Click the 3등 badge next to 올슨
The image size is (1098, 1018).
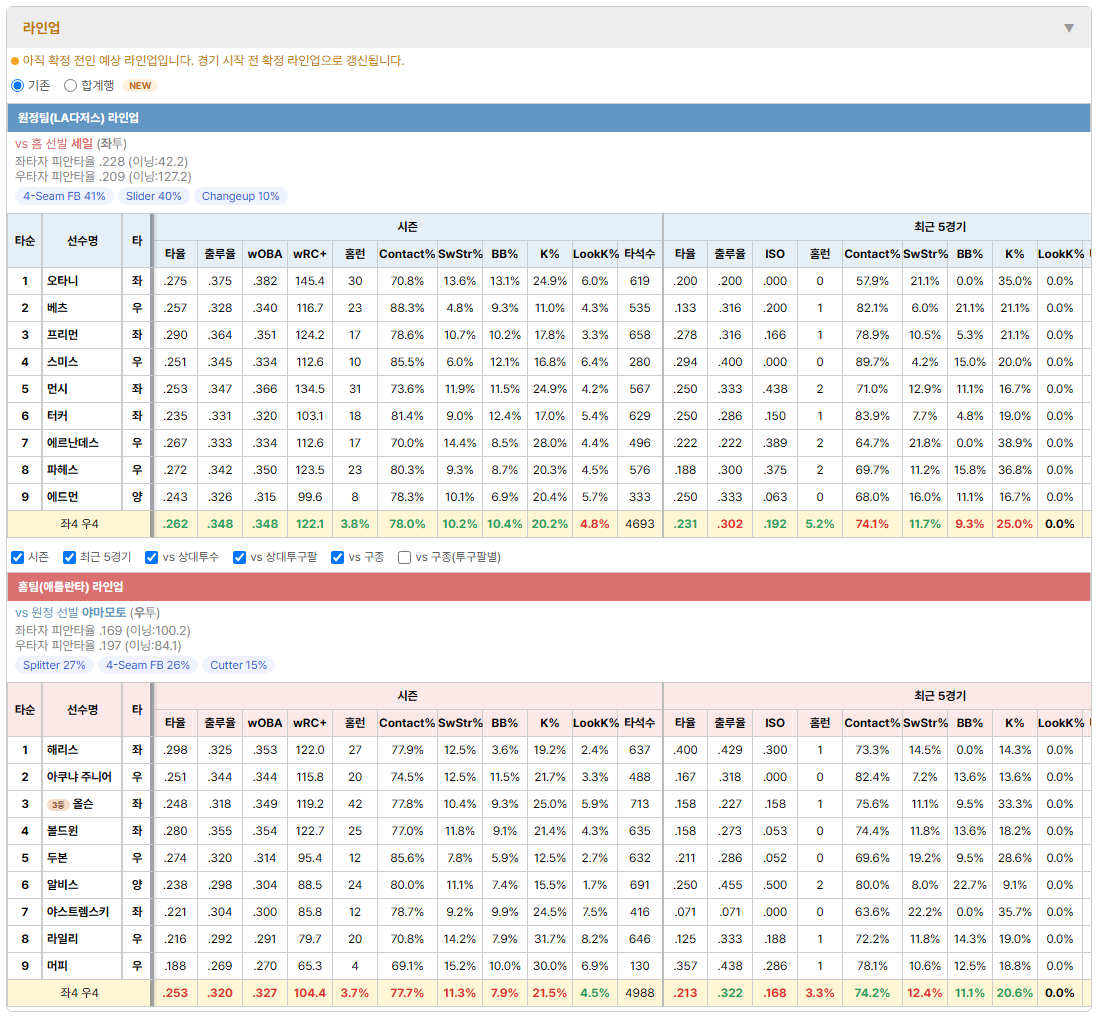pyautogui.click(x=57, y=804)
